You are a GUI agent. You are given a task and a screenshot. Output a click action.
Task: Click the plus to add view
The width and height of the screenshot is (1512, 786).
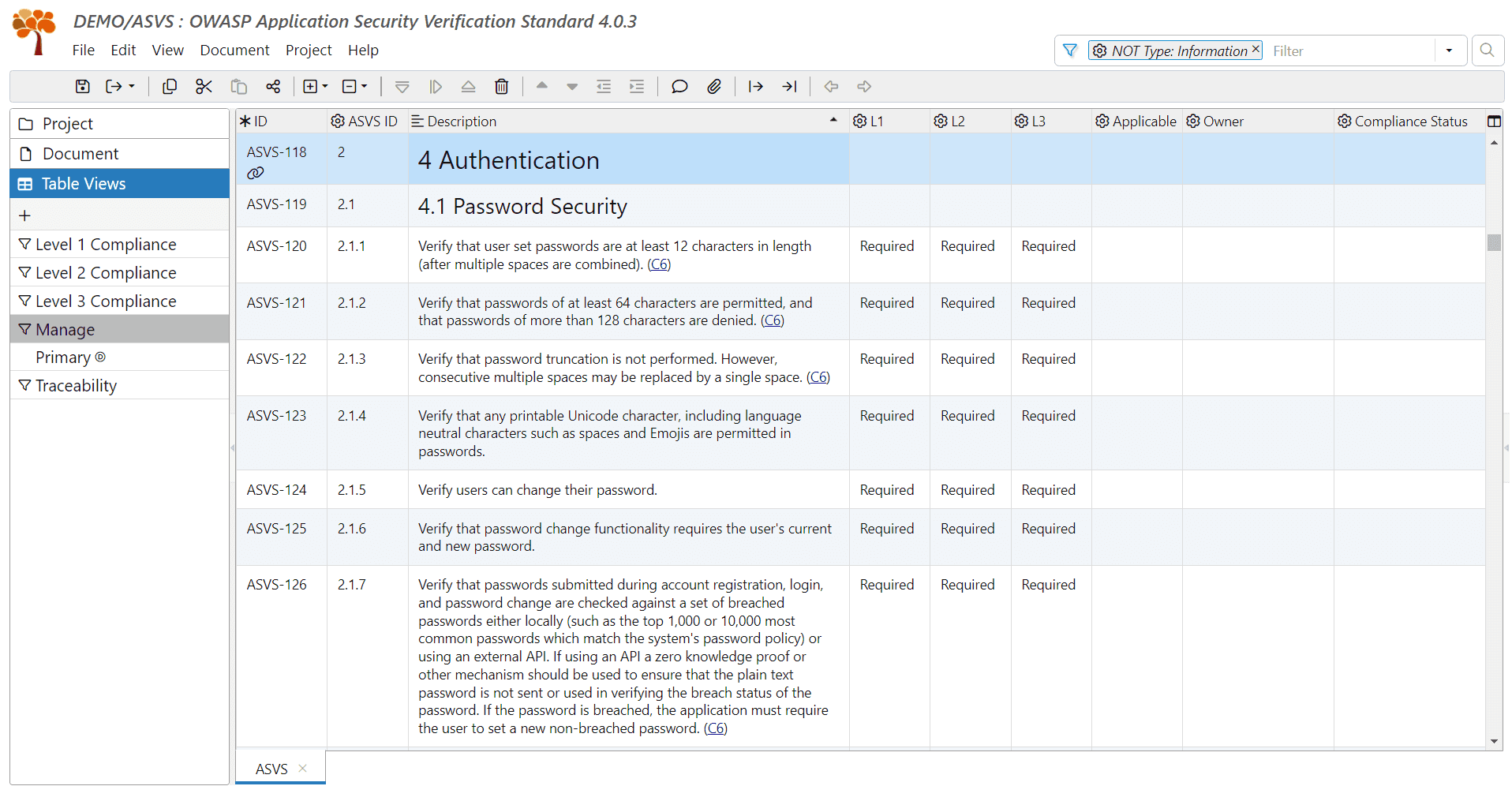24,215
